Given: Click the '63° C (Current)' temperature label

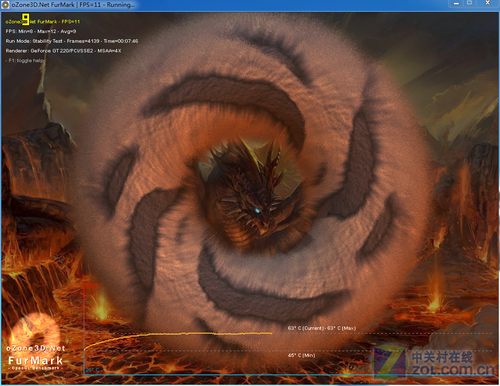Looking at the screenshot, I should click(x=306, y=328).
